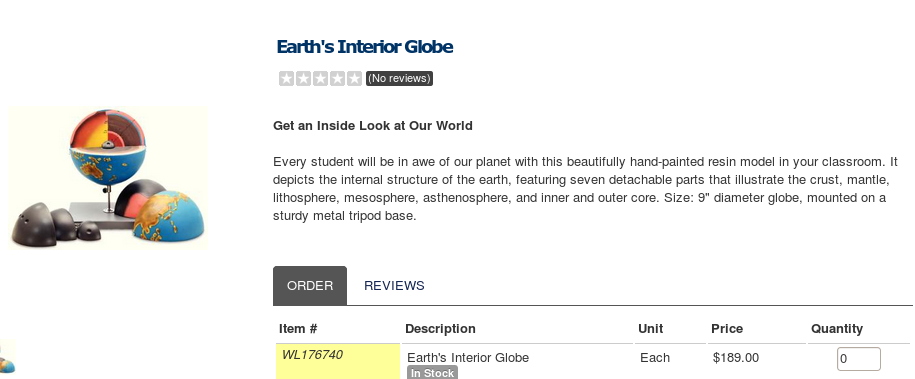
Task: Click the $189.00 price cell
Action: point(736,357)
